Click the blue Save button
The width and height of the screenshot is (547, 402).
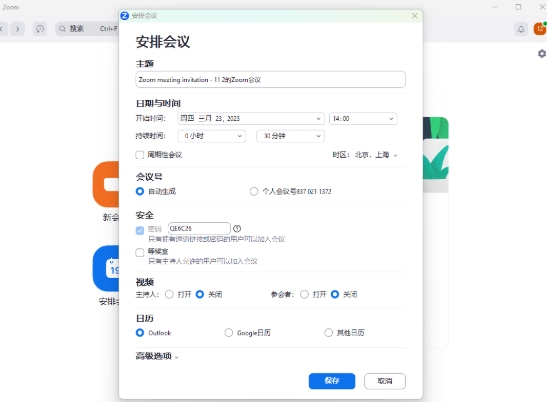[332, 381]
